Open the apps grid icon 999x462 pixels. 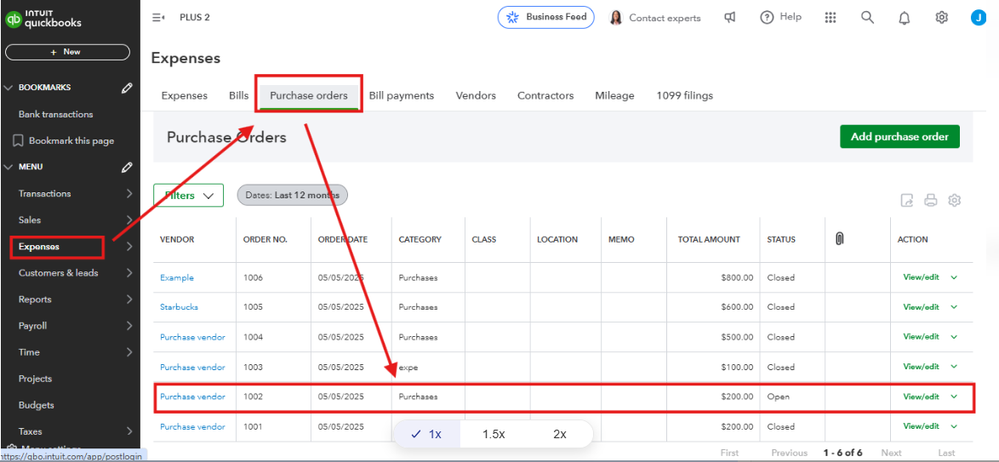(830, 17)
